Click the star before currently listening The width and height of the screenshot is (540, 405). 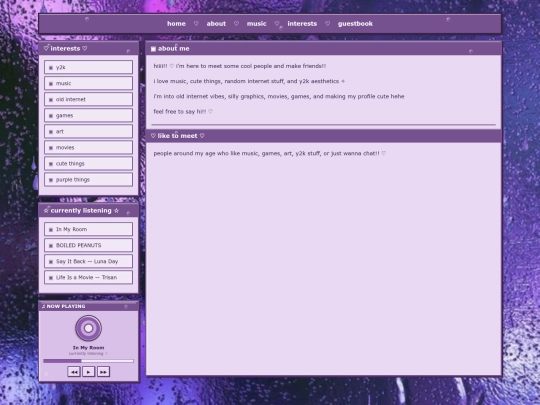[46, 210]
